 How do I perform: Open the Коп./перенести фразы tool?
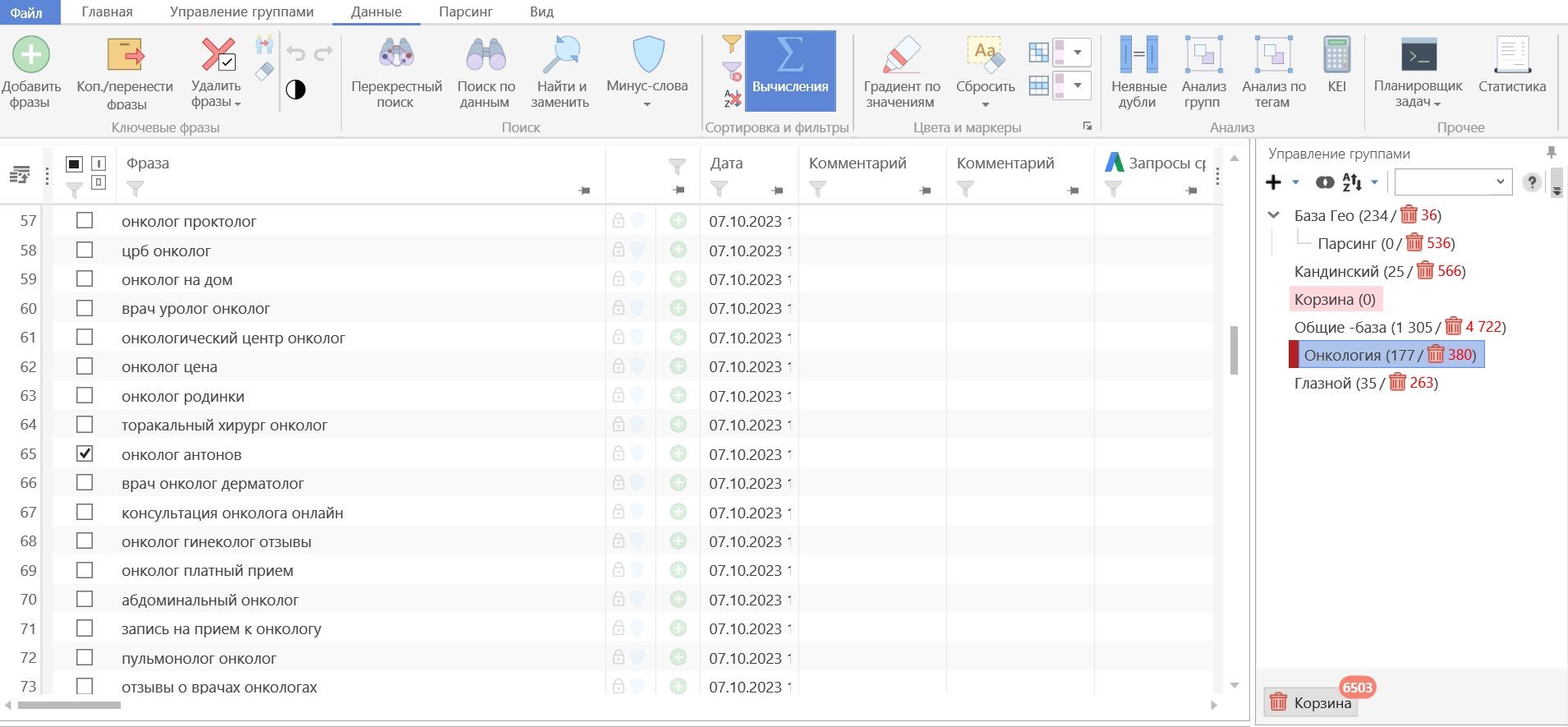coord(125,73)
